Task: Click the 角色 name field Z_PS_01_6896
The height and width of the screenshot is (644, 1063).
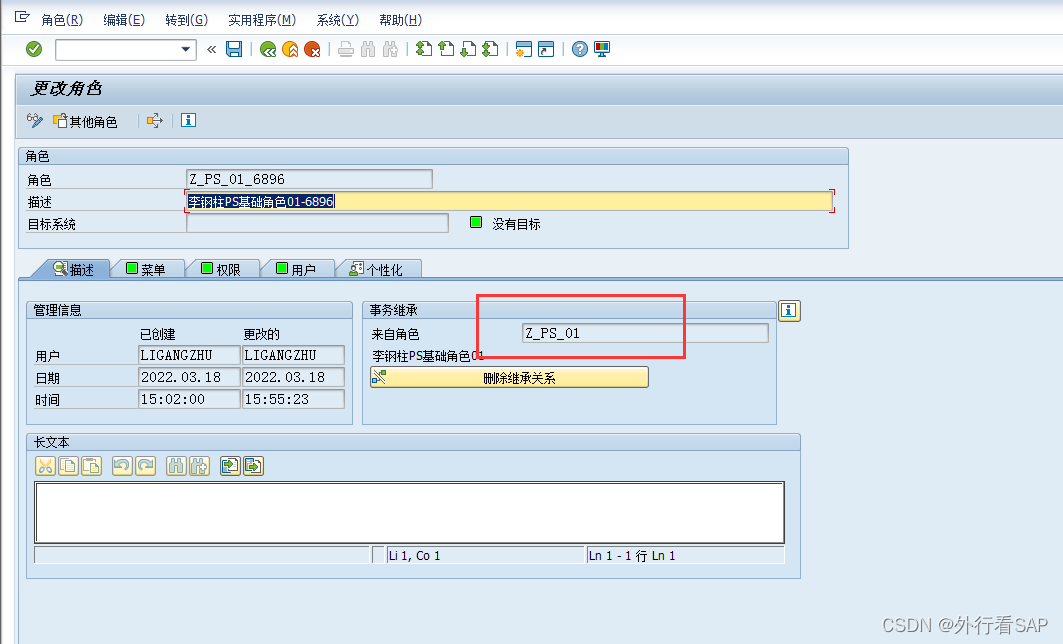Action: coord(309,179)
